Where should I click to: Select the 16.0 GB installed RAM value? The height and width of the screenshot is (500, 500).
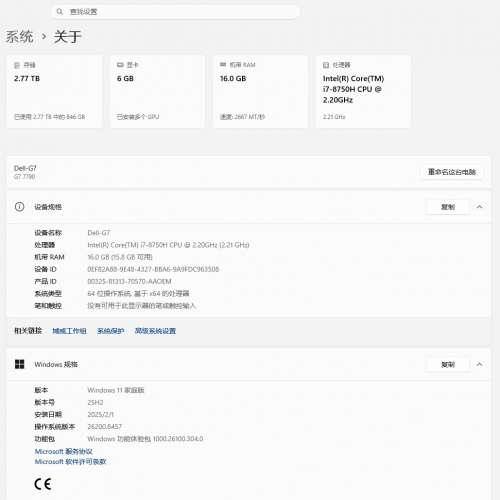point(120,257)
